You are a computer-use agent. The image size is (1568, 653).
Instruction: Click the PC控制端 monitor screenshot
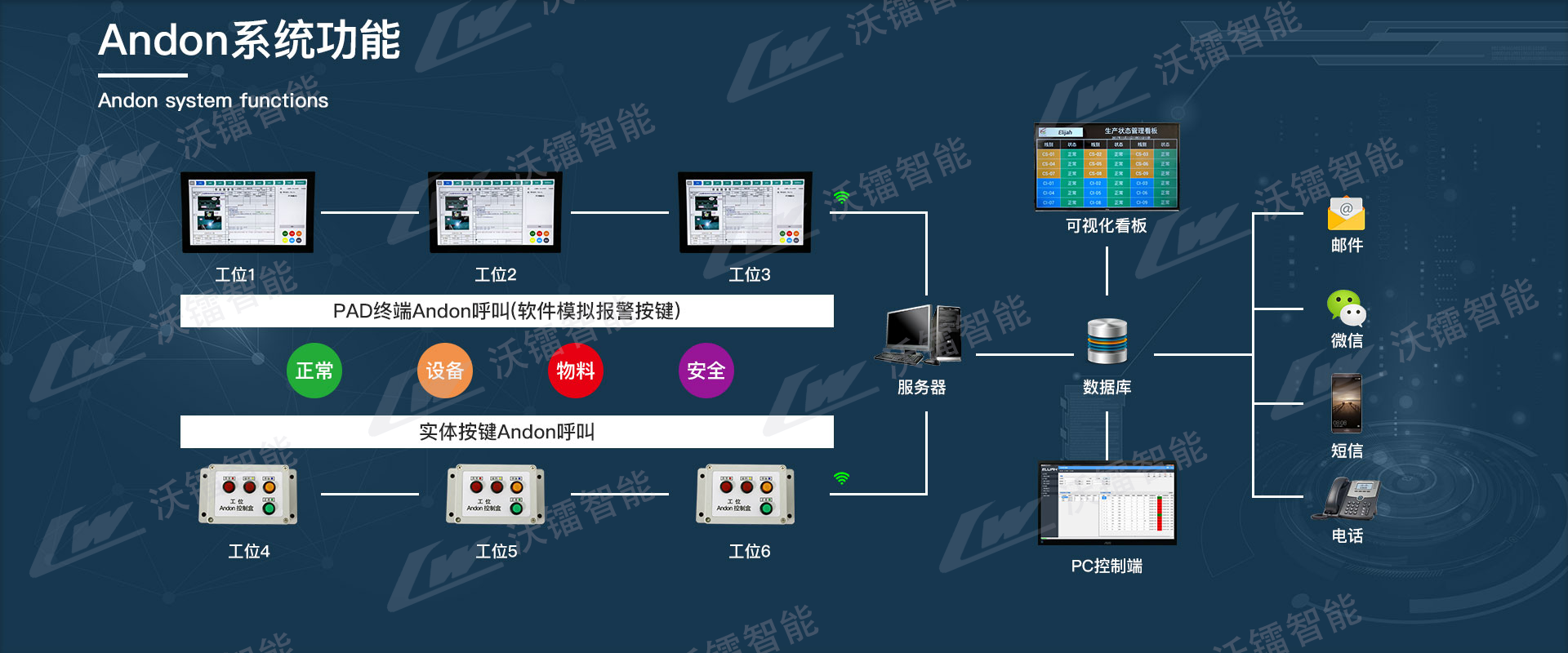pyautogui.click(x=1107, y=503)
